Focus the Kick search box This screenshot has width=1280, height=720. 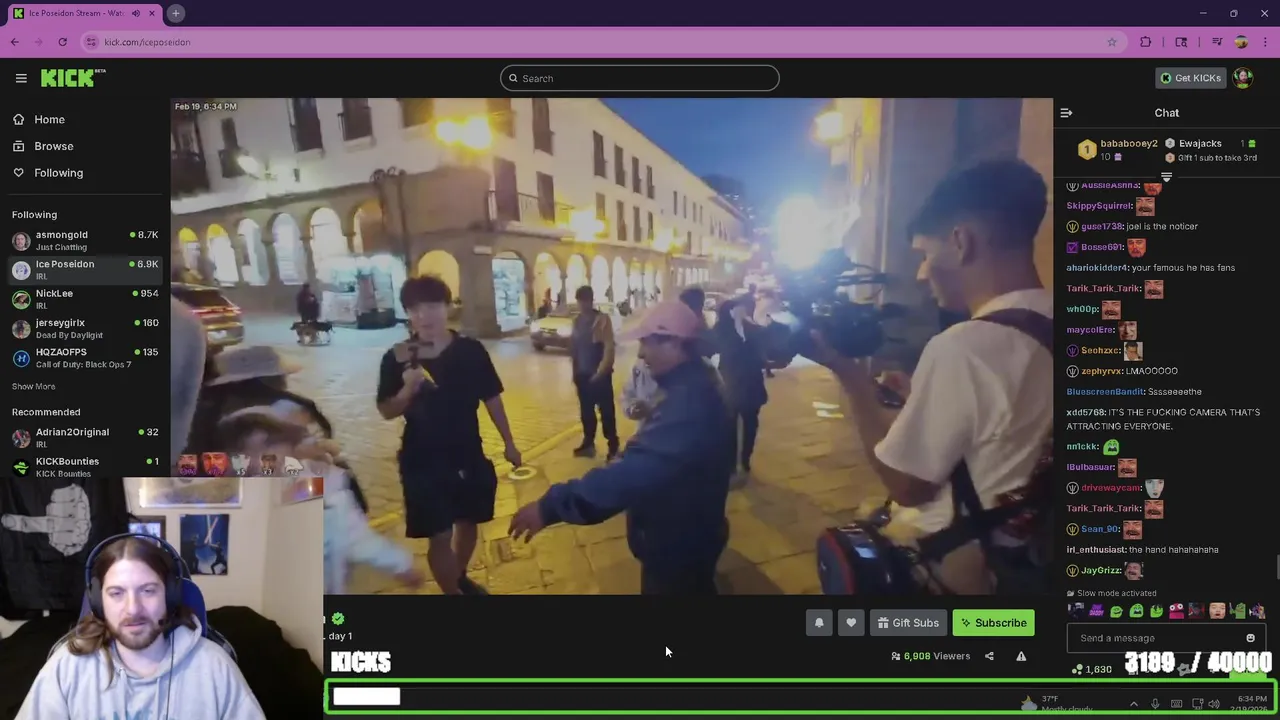tap(640, 78)
